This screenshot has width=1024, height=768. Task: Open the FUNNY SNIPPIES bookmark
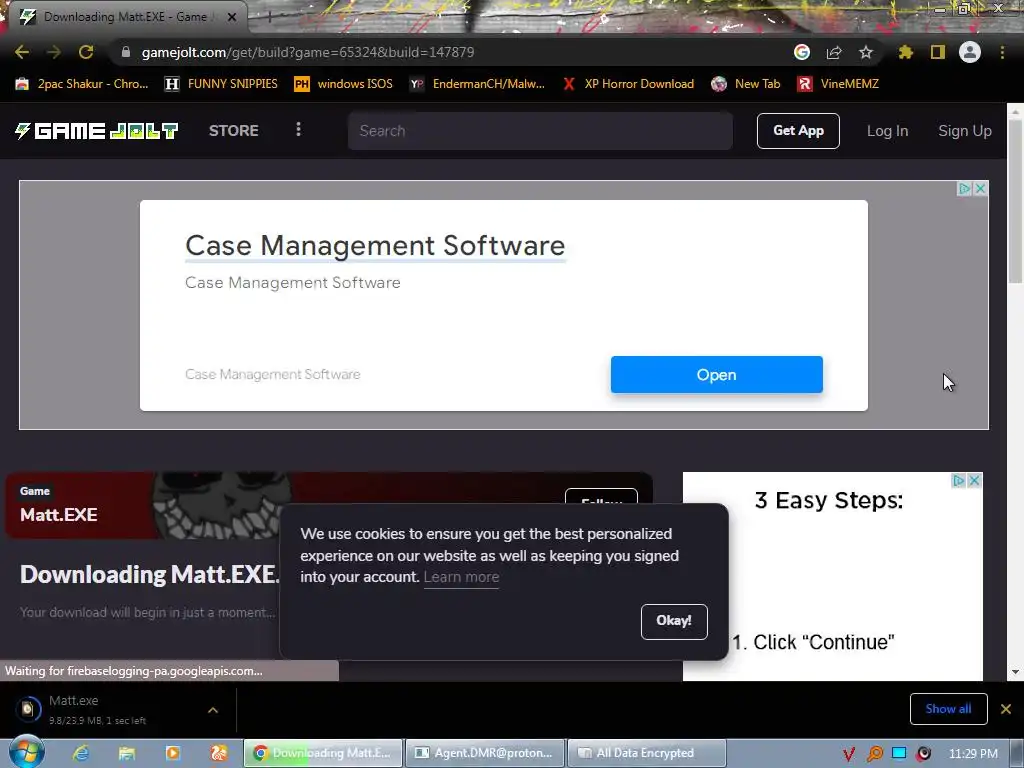[x=221, y=84]
